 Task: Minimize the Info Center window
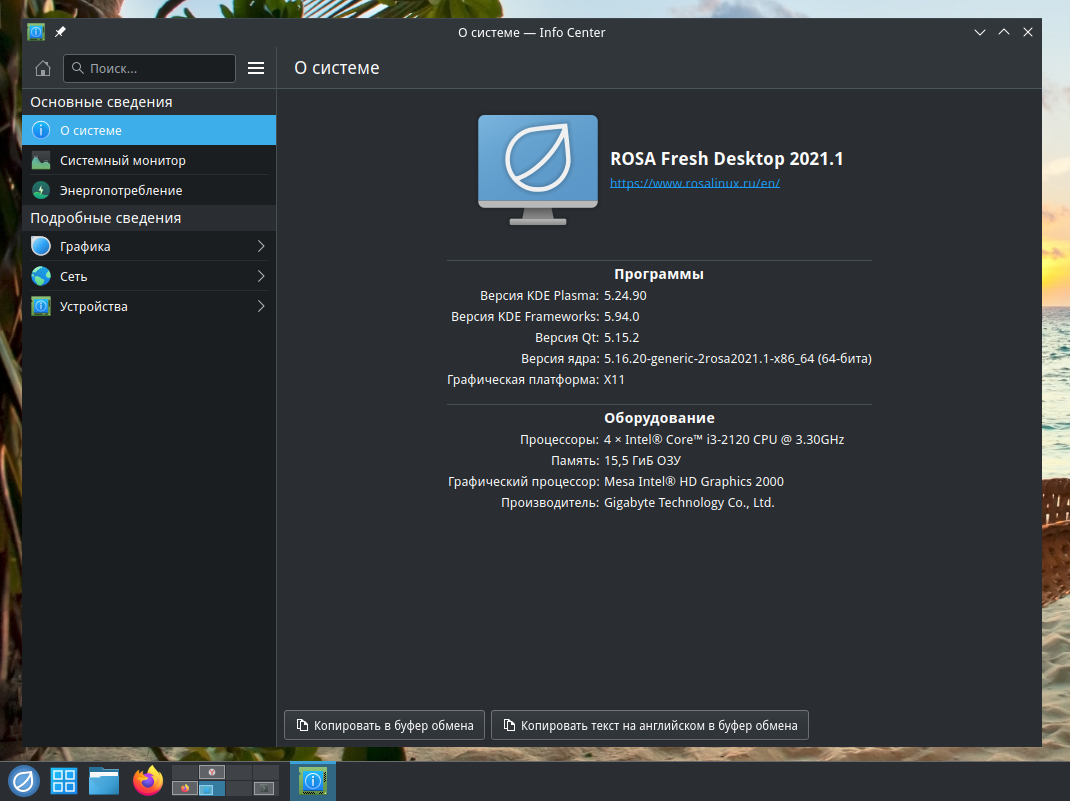980,32
